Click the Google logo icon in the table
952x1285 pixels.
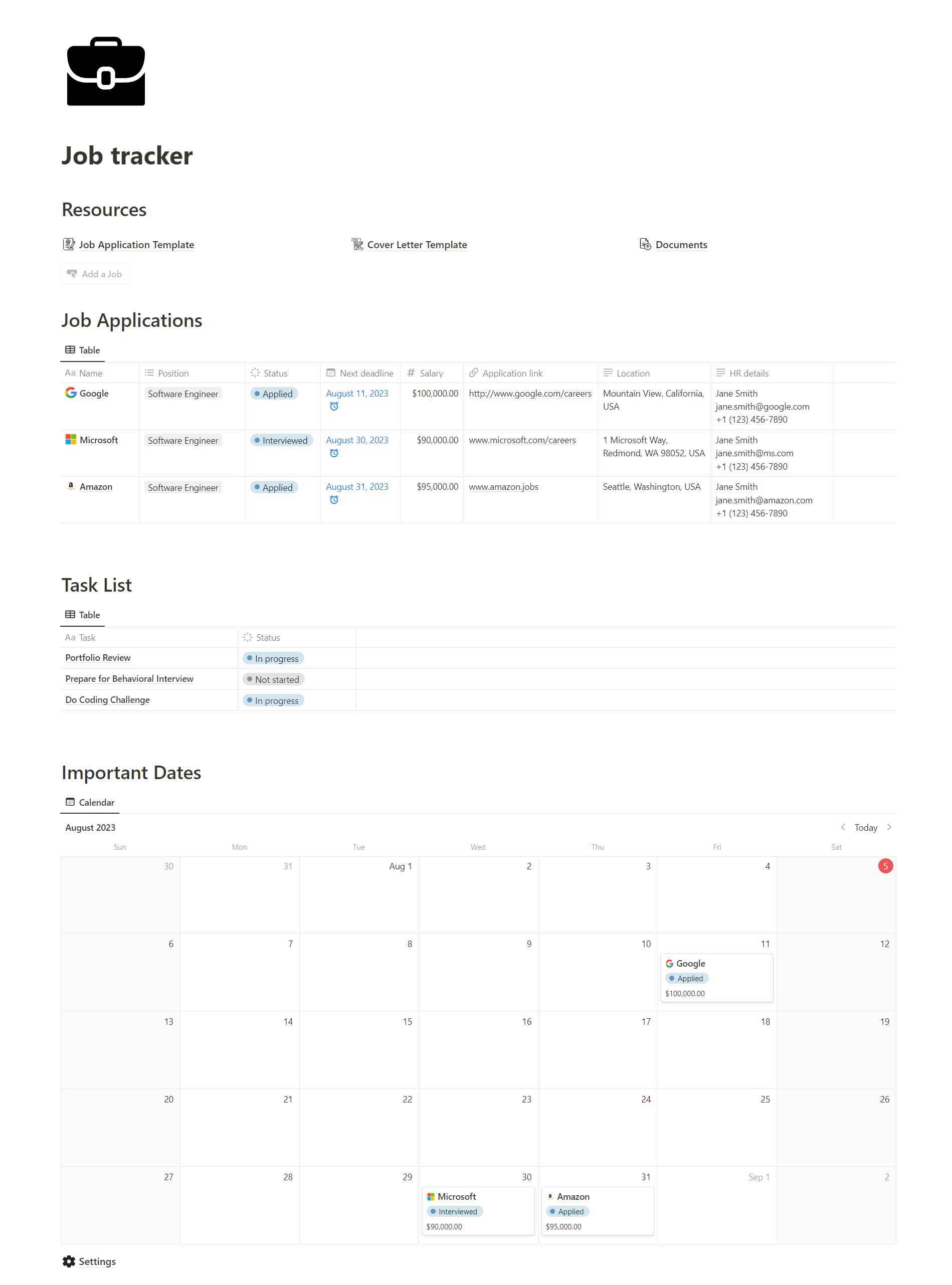pos(71,393)
